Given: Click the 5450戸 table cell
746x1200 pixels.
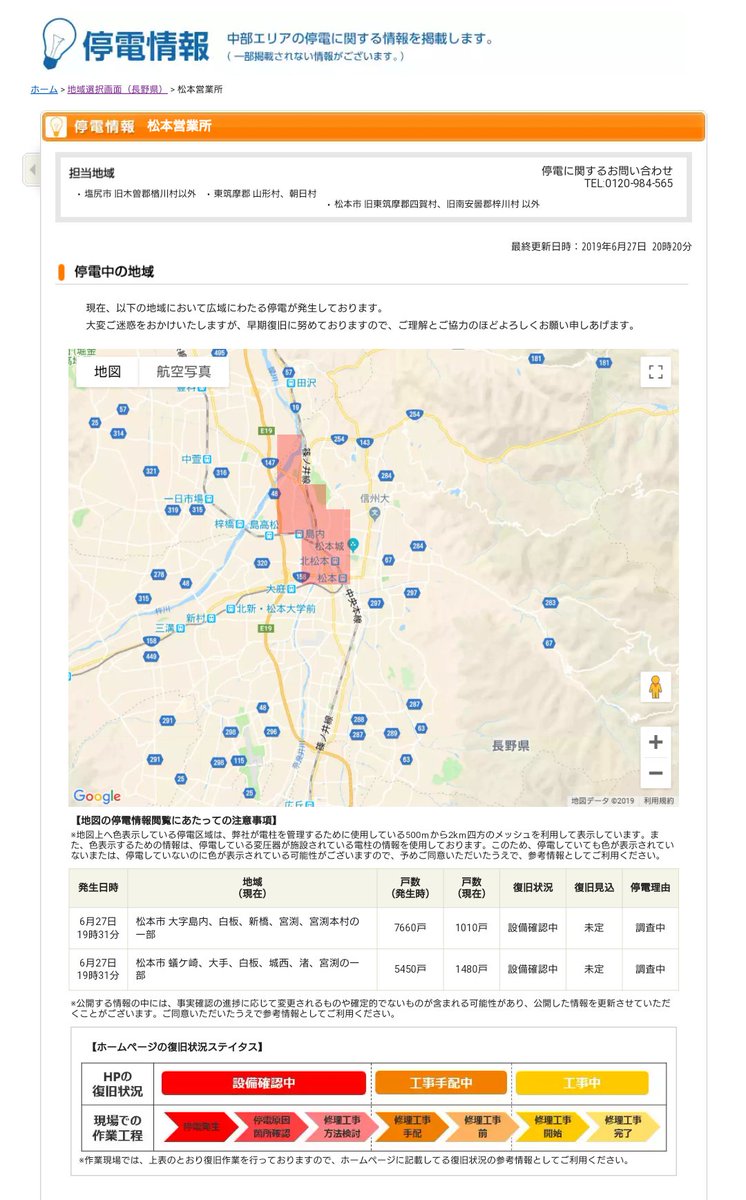Looking at the screenshot, I should click(410, 969).
